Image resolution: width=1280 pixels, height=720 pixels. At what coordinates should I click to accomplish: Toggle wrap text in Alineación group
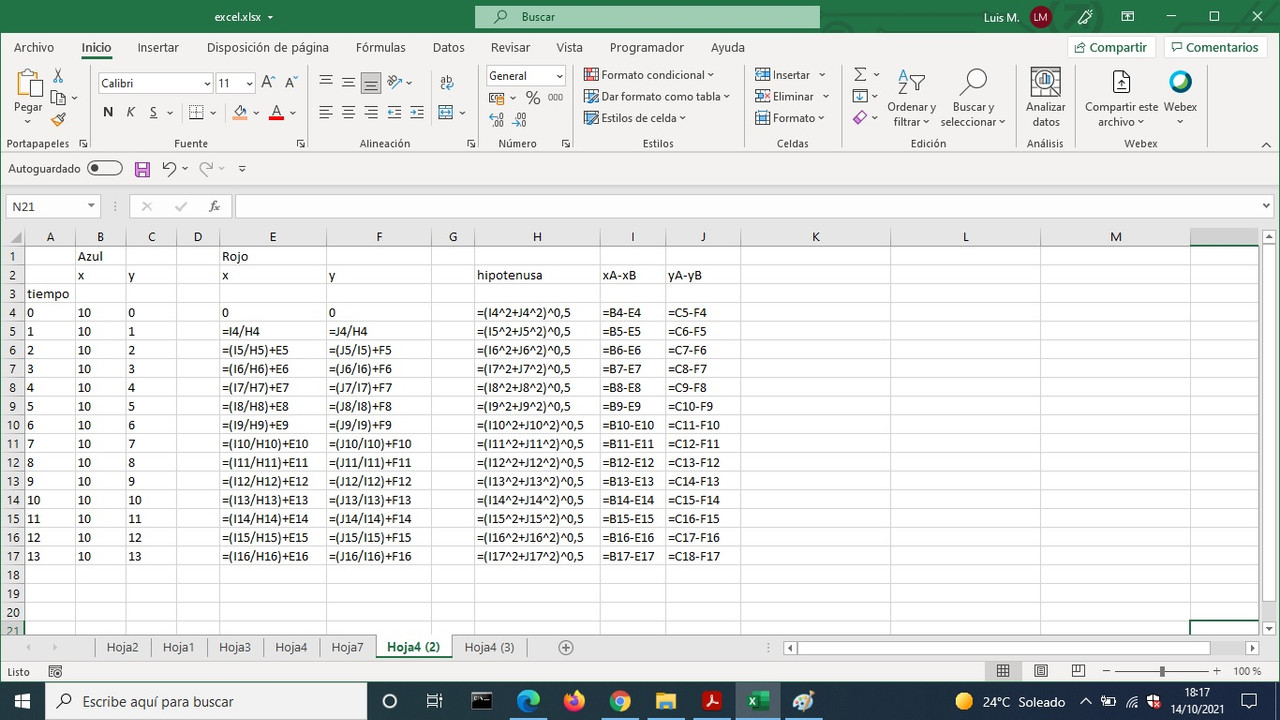446,82
